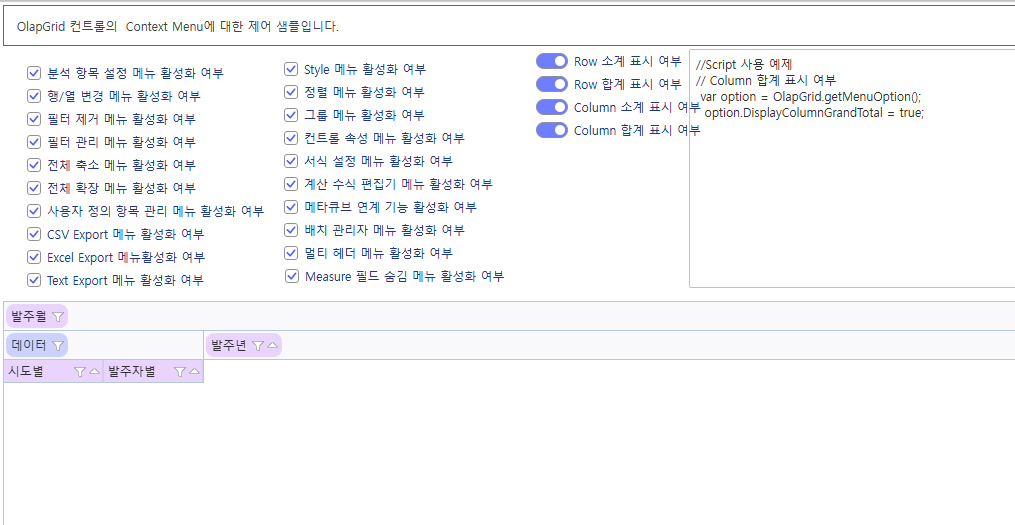Open filter icon on 발주자별 header
Screen dimensions: 1015x525
tap(180, 372)
